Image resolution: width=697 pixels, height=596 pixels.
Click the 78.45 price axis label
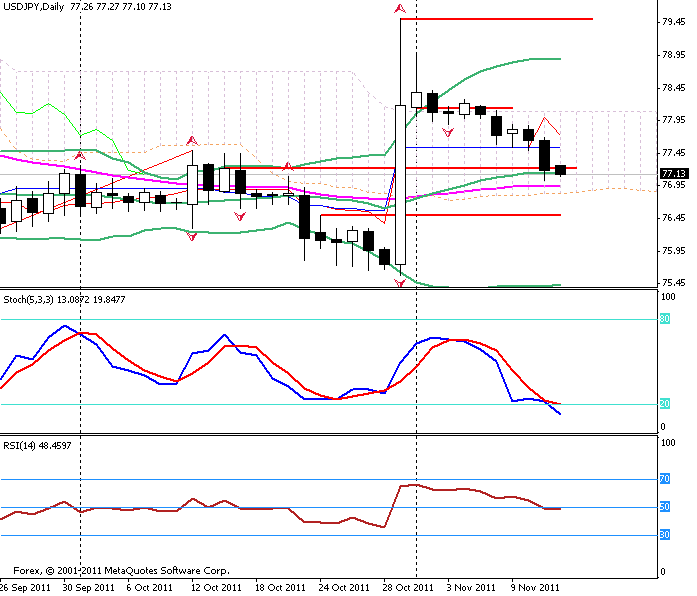tap(673, 88)
